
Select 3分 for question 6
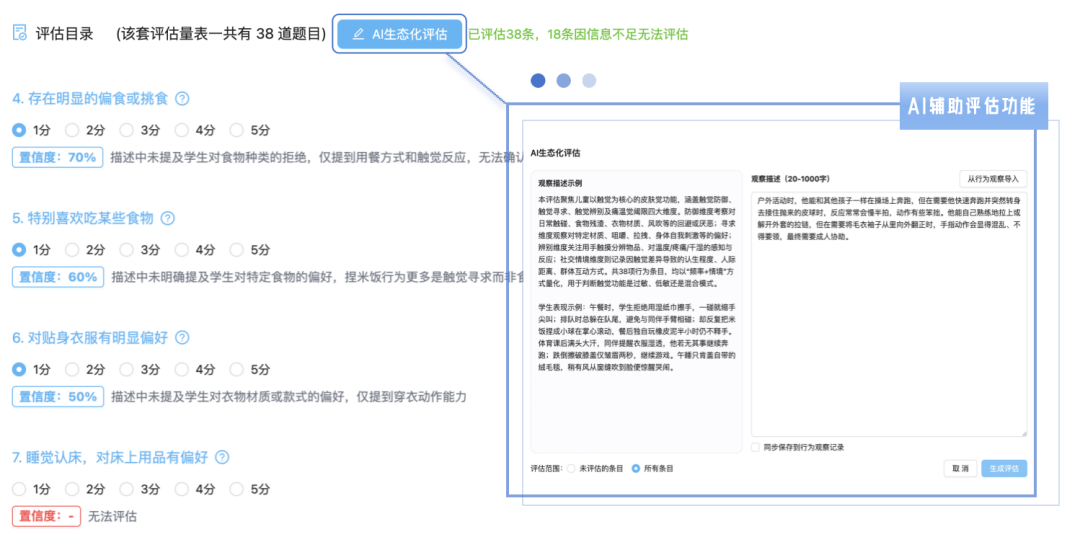point(126,369)
